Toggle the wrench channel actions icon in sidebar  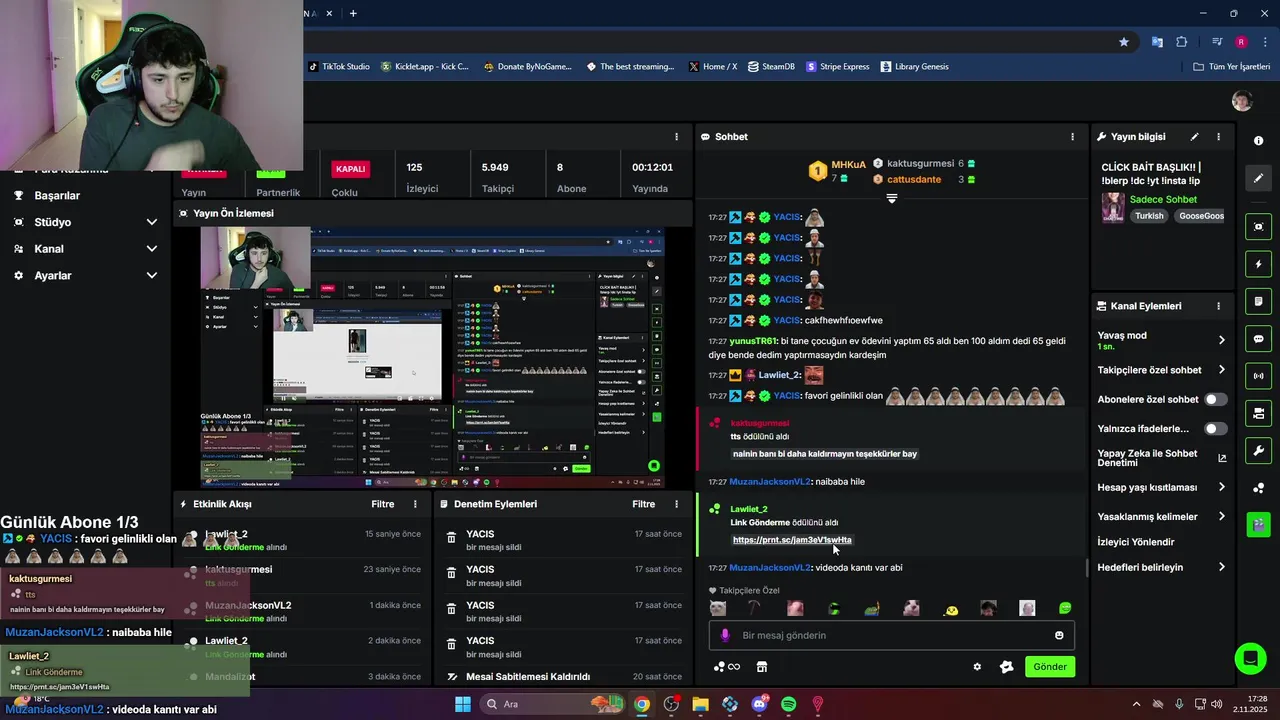tap(1259, 450)
